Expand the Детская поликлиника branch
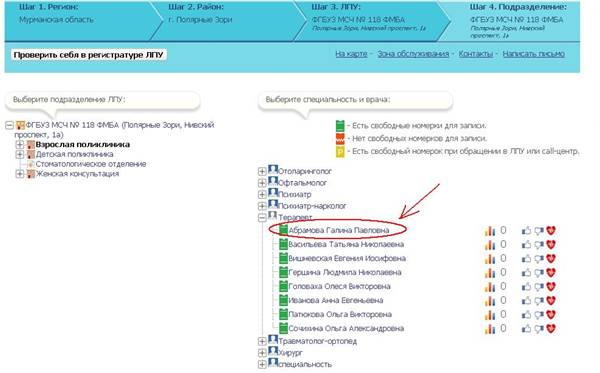This screenshot has width=600, height=373. [20, 155]
